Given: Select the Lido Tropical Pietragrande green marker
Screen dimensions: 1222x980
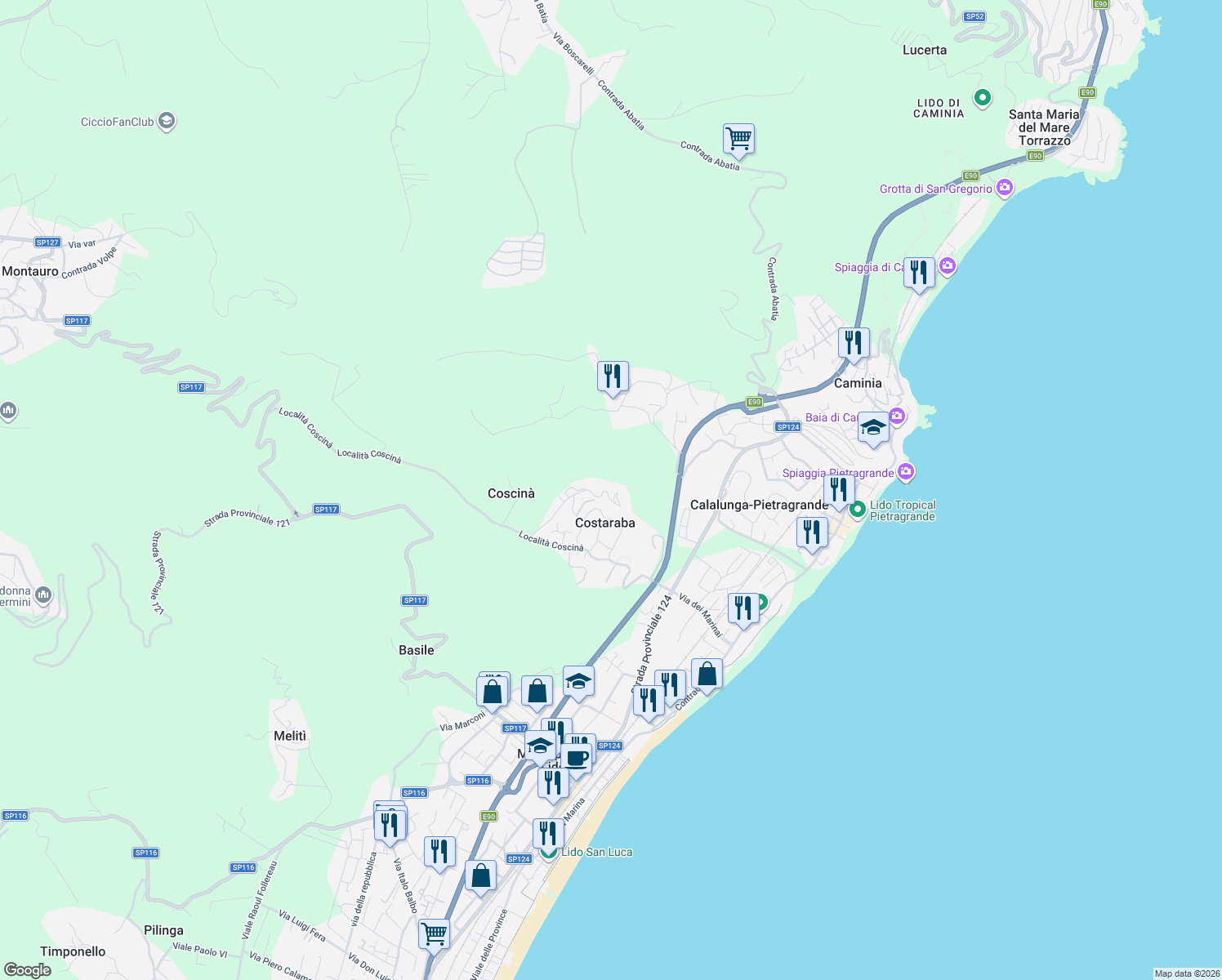Looking at the screenshot, I should click(858, 510).
